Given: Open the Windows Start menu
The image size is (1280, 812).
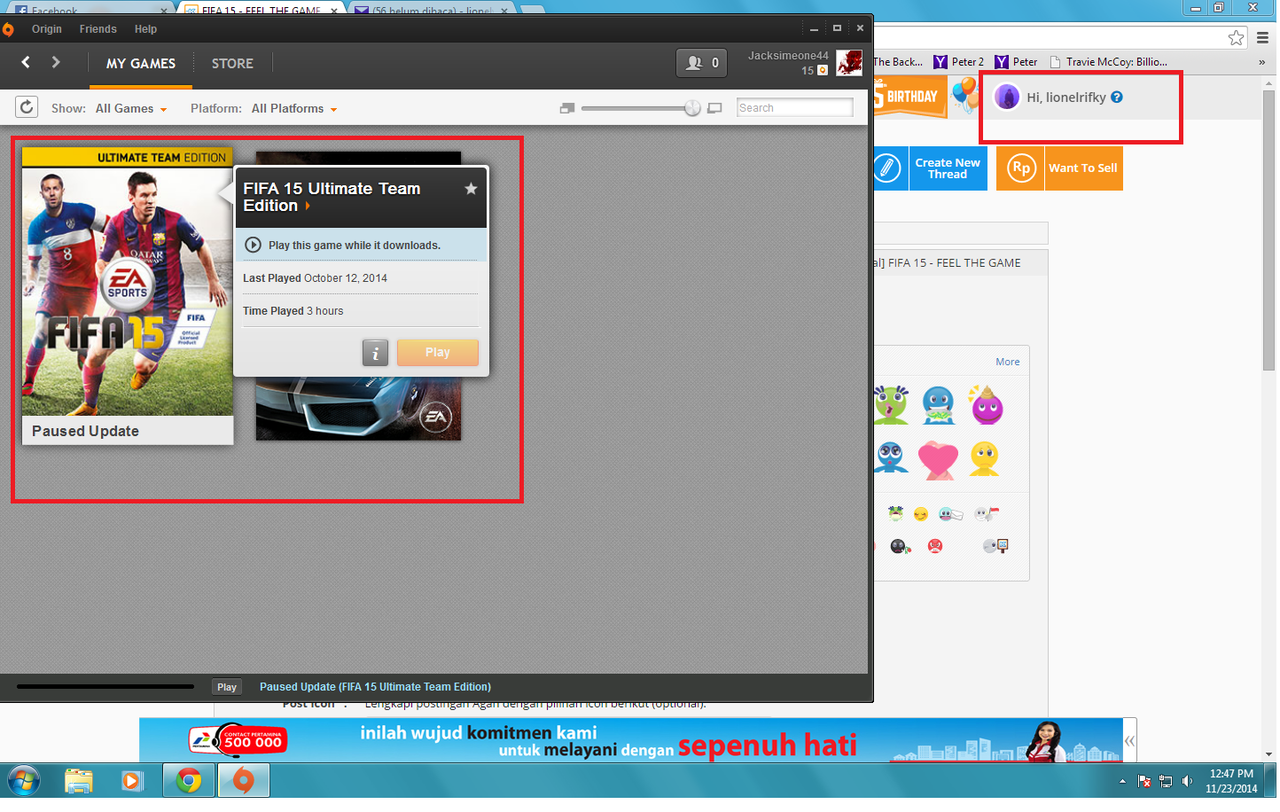Looking at the screenshot, I should 22,780.
